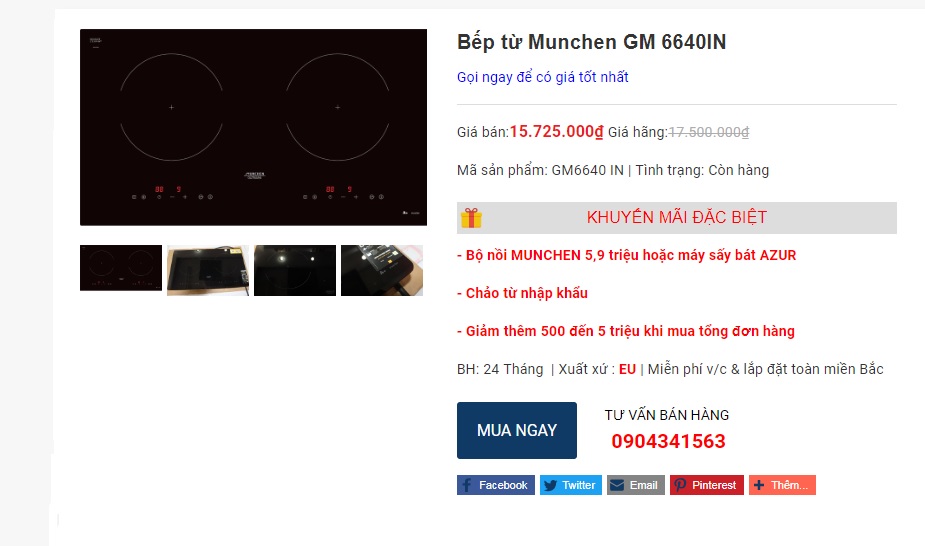Click the gift box promotion icon
Image resolution: width=925 pixels, height=546 pixels.
[471, 218]
